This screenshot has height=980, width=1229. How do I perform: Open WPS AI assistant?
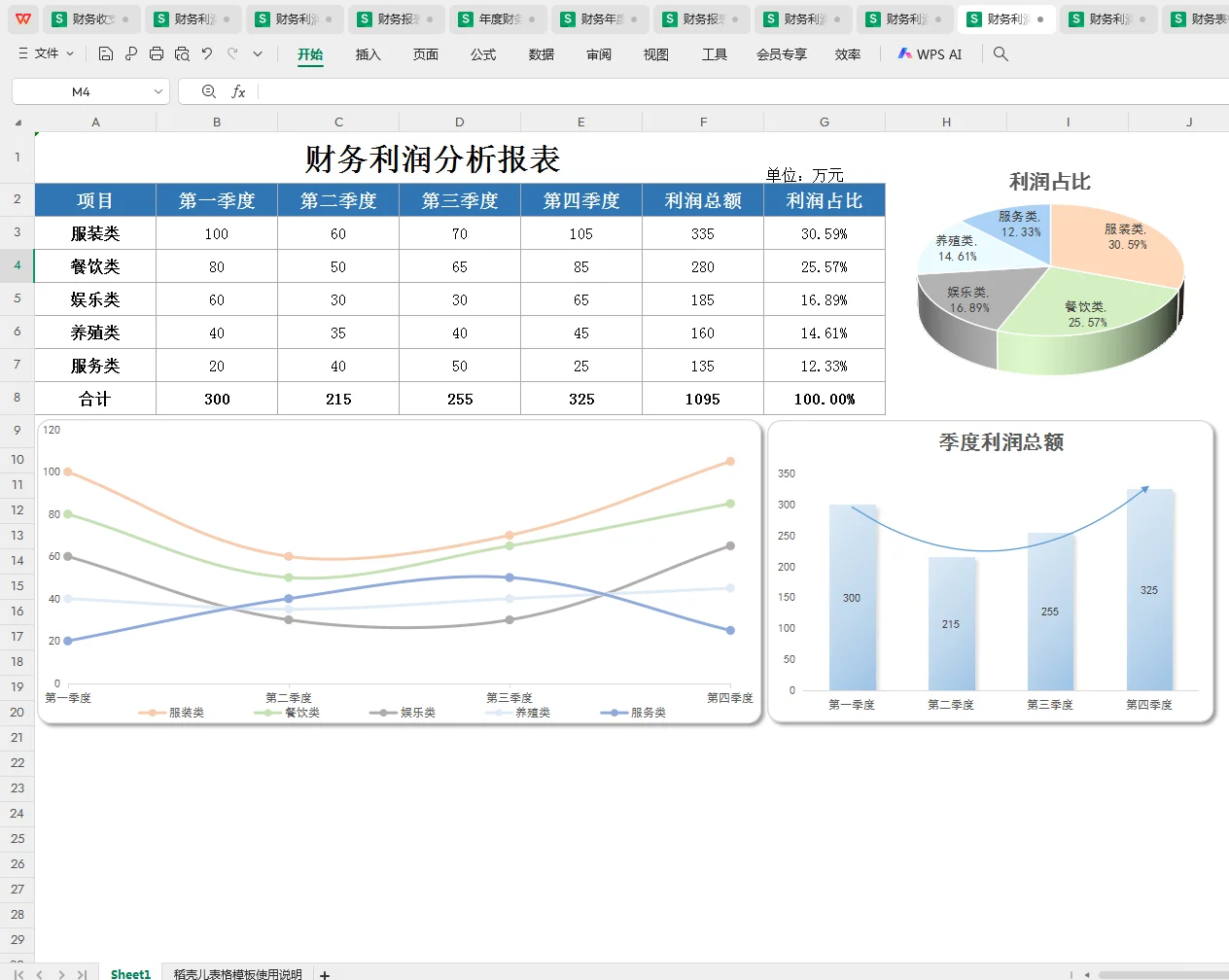(930, 54)
